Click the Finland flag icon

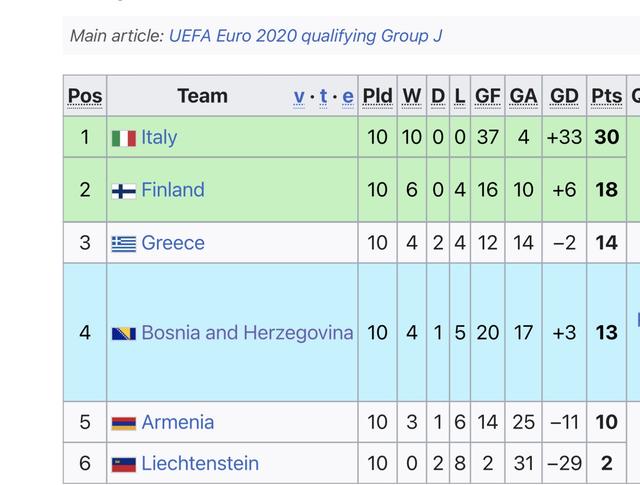pos(123,191)
